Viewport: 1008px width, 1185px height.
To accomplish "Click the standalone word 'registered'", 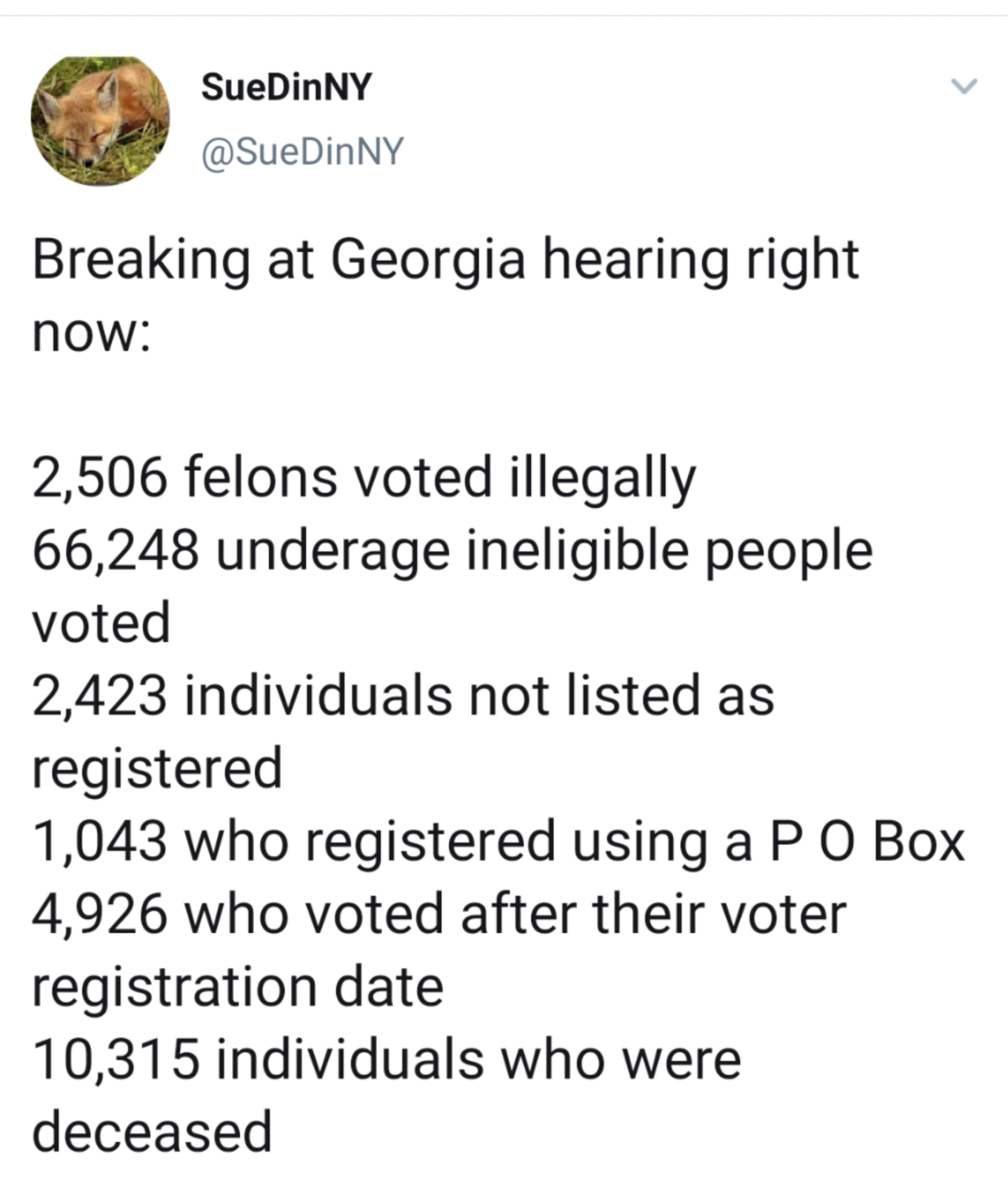I will click(x=157, y=770).
